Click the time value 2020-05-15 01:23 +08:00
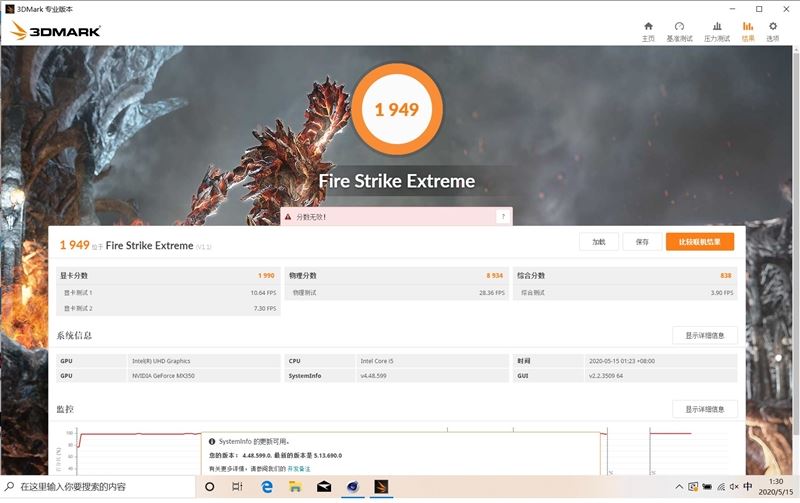The width and height of the screenshot is (800, 503). tap(622, 361)
